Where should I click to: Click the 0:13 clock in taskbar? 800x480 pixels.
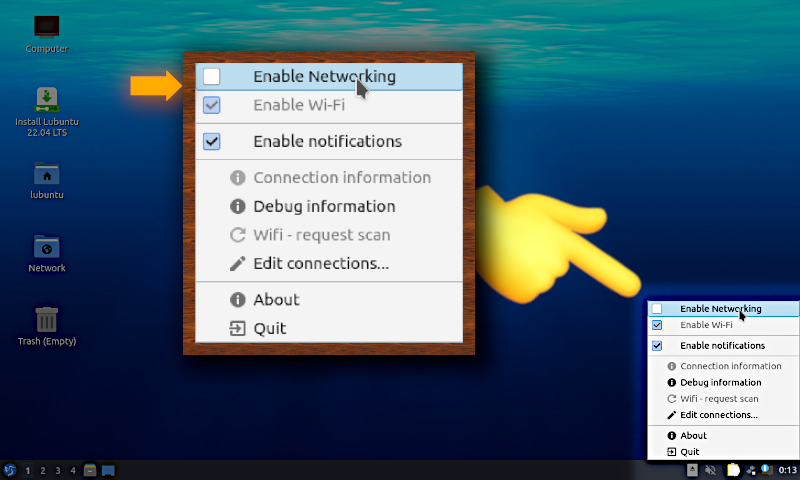(x=788, y=470)
